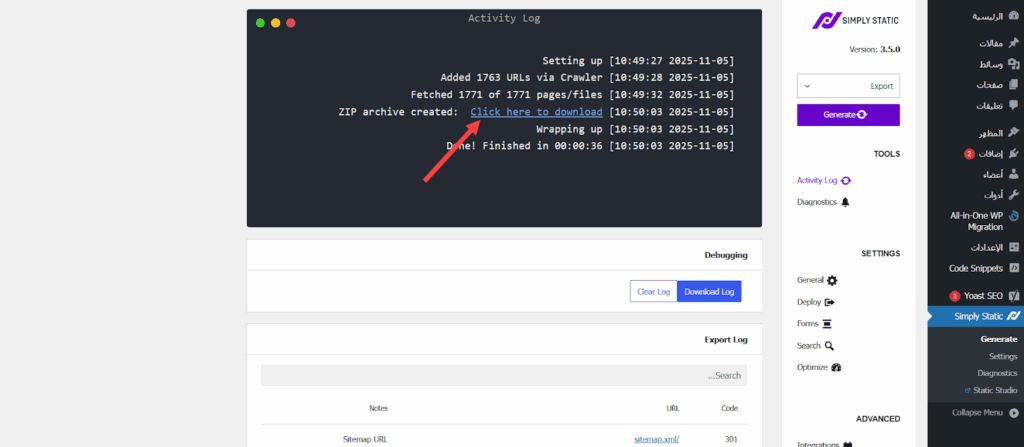The width and height of the screenshot is (1024, 447).
Task: Open the Export dropdown selector
Action: tap(848, 86)
